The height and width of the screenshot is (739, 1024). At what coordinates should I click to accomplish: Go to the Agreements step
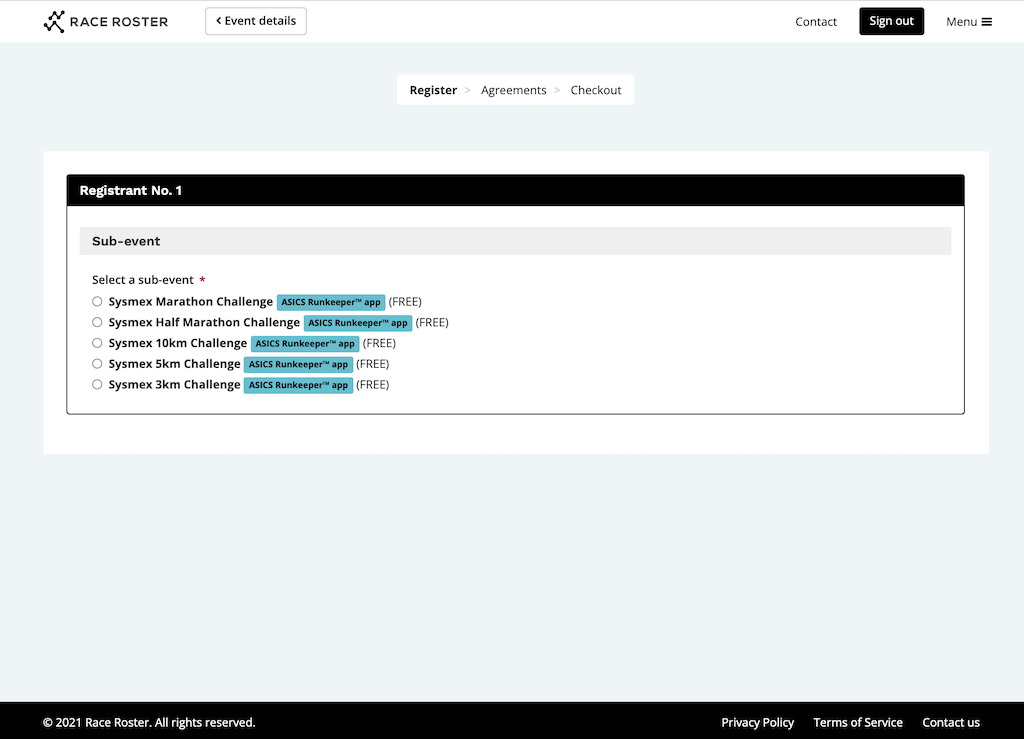click(x=513, y=90)
